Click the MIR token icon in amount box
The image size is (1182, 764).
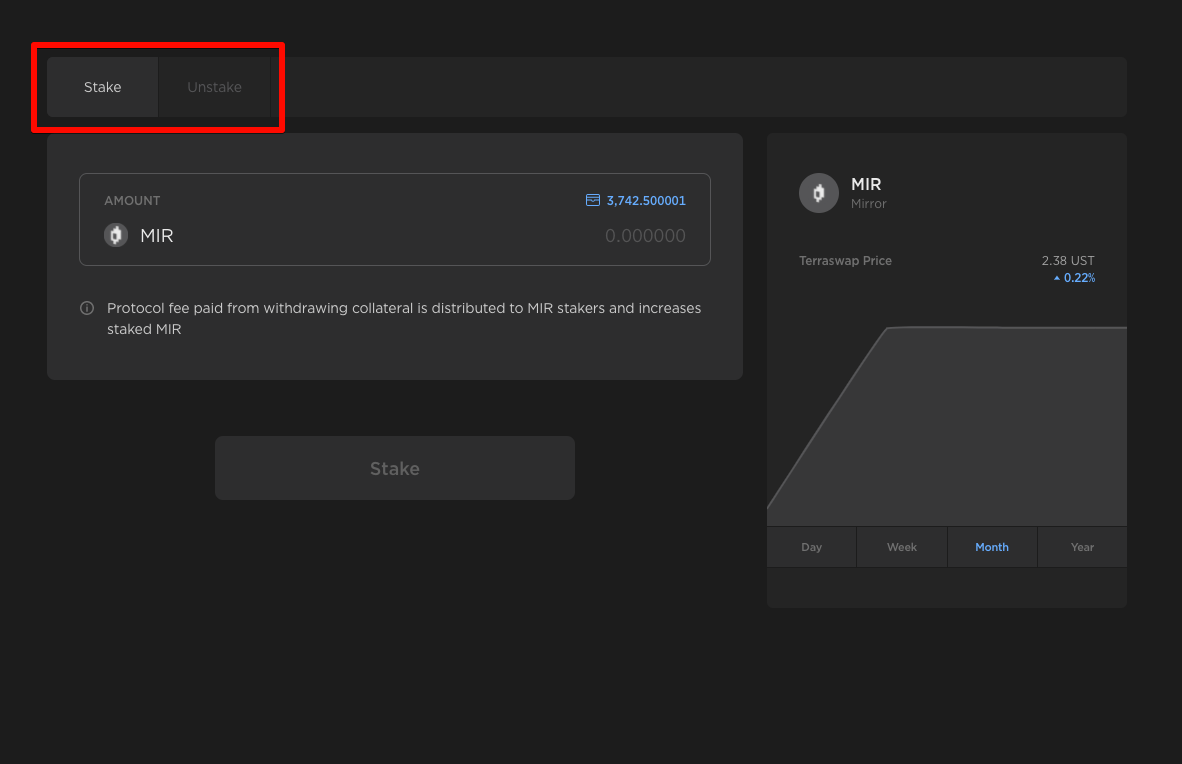(x=116, y=235)
